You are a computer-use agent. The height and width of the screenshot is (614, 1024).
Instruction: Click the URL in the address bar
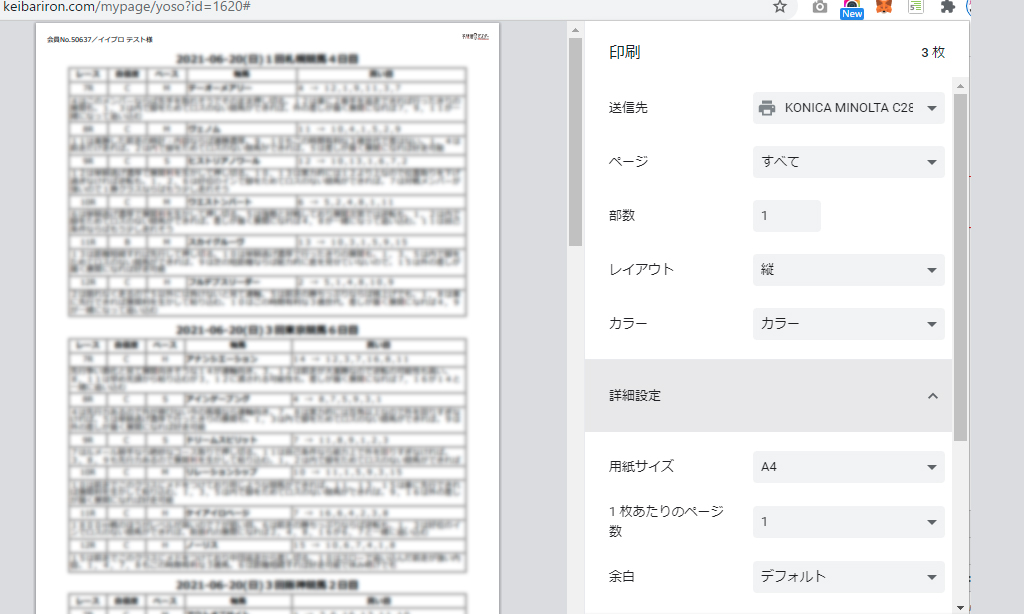click(125, 7)
